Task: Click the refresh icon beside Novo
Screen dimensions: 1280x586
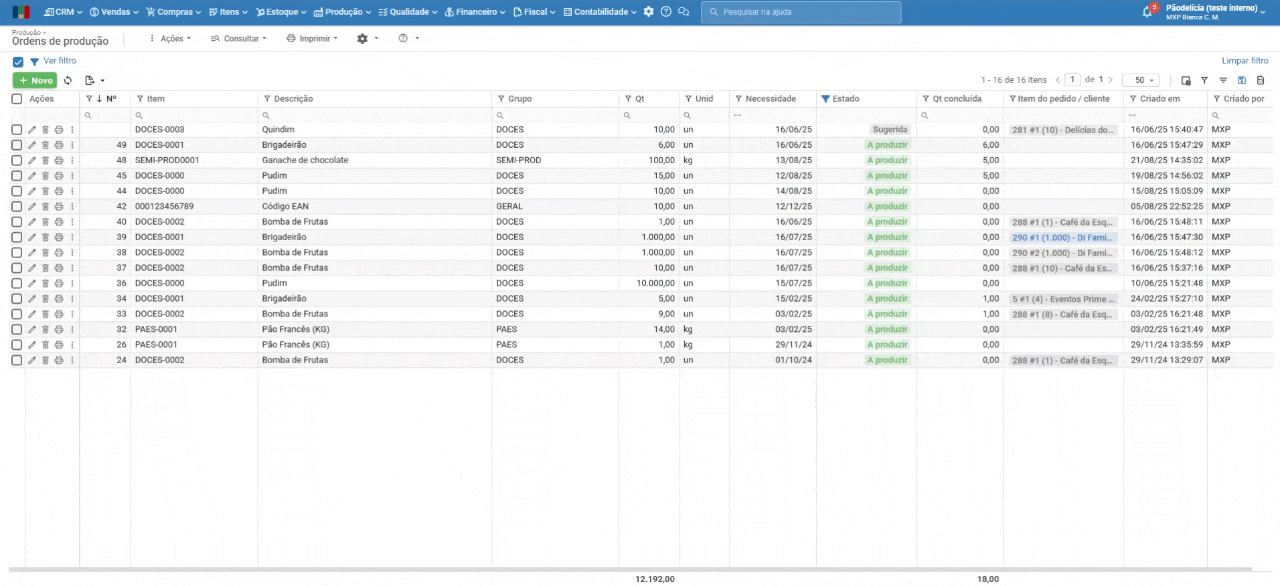Action: pos(68,80)
